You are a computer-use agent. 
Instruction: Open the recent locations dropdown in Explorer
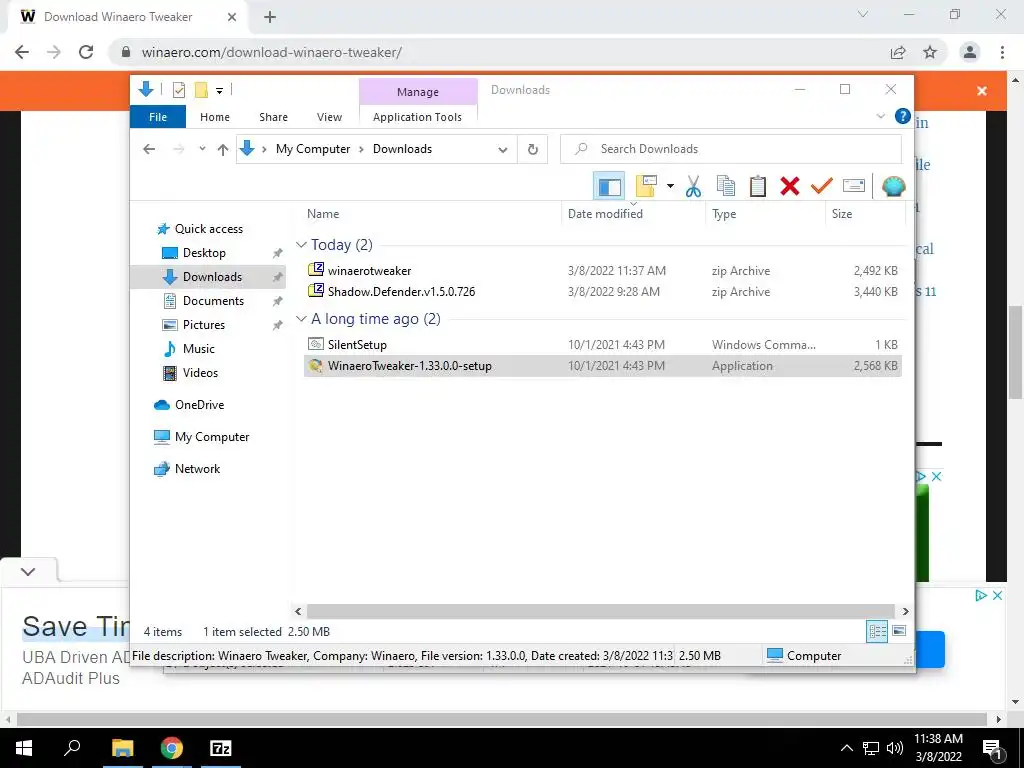[x=202, y=149]
